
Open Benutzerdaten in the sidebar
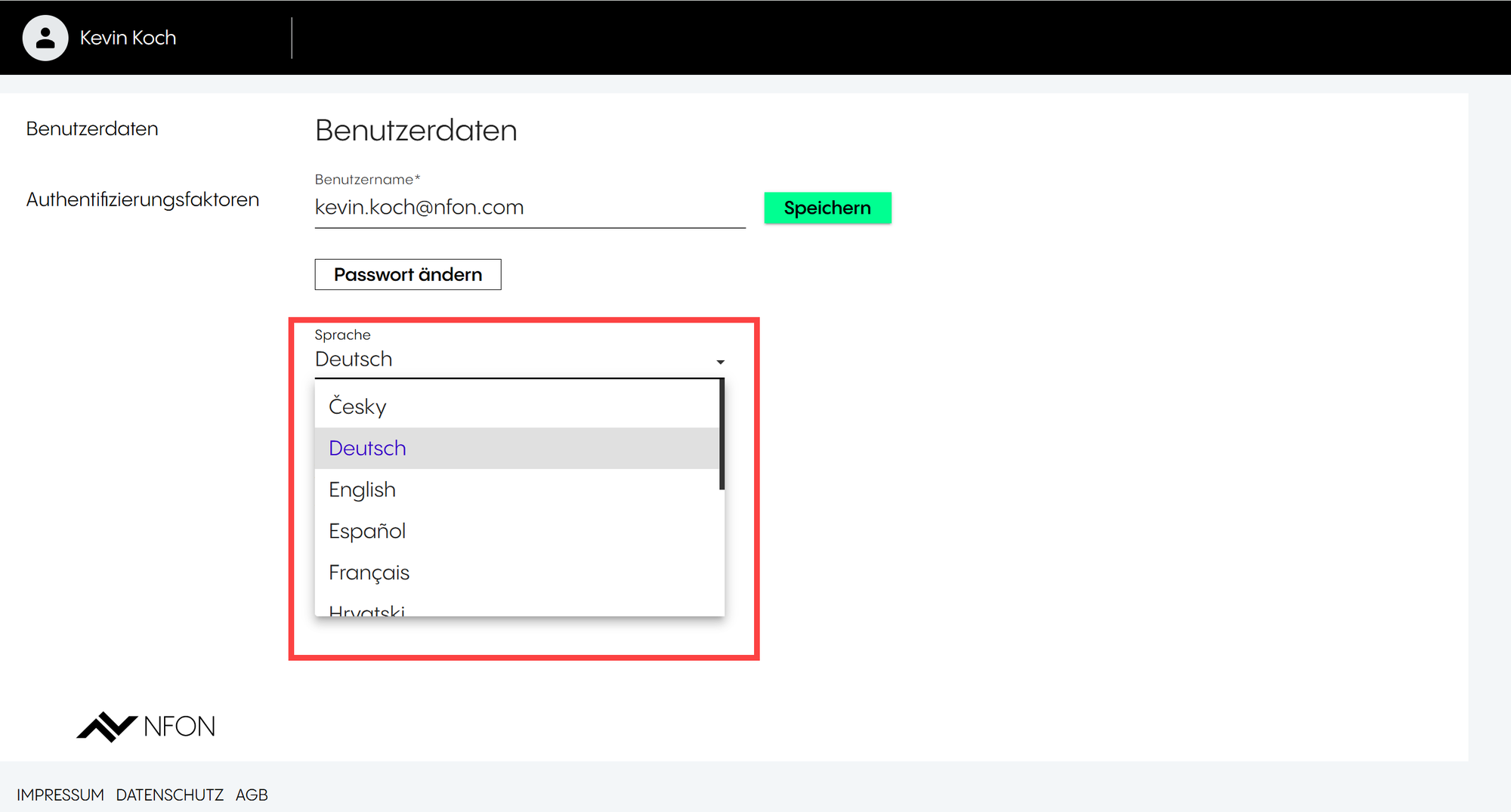click(92, 129)
